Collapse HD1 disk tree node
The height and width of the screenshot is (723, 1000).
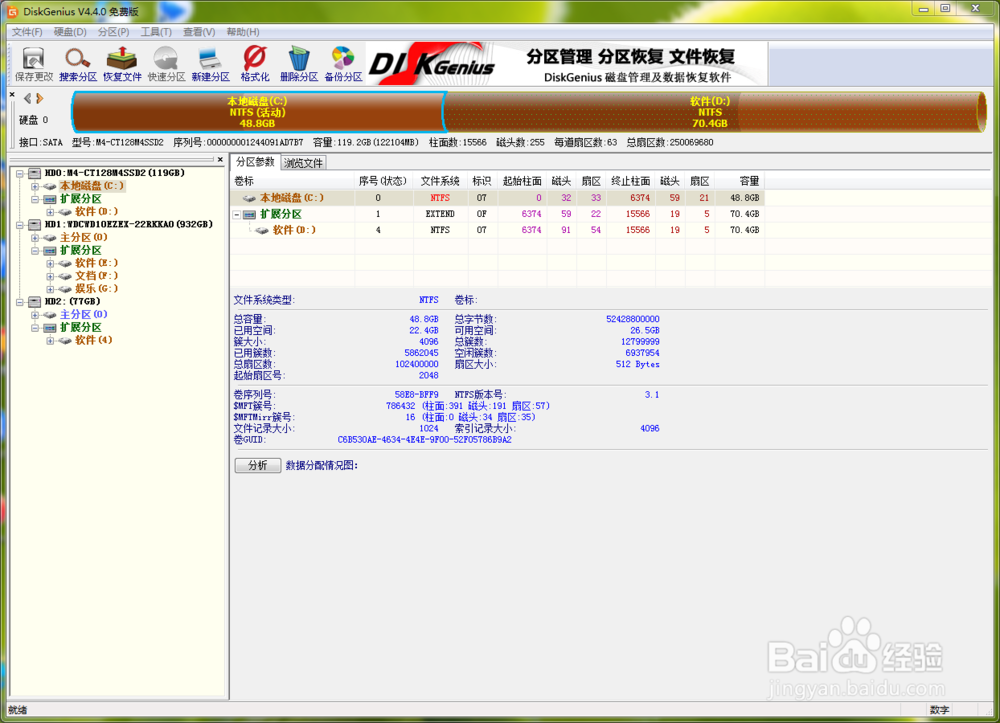20,225
